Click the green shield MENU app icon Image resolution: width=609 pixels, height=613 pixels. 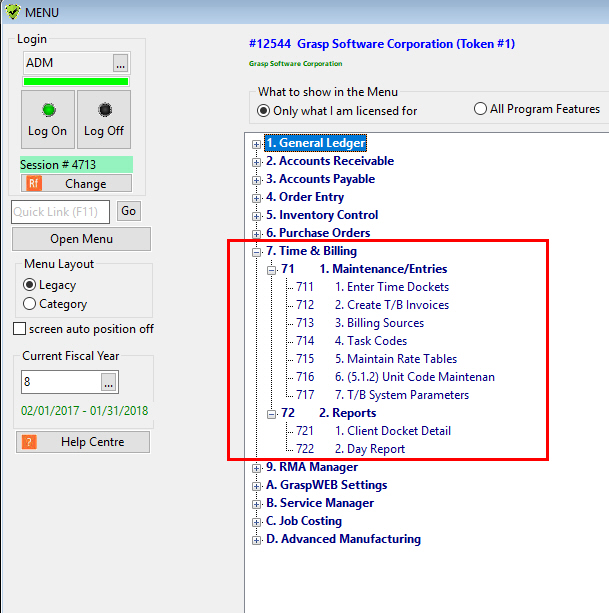click(13, 11)
